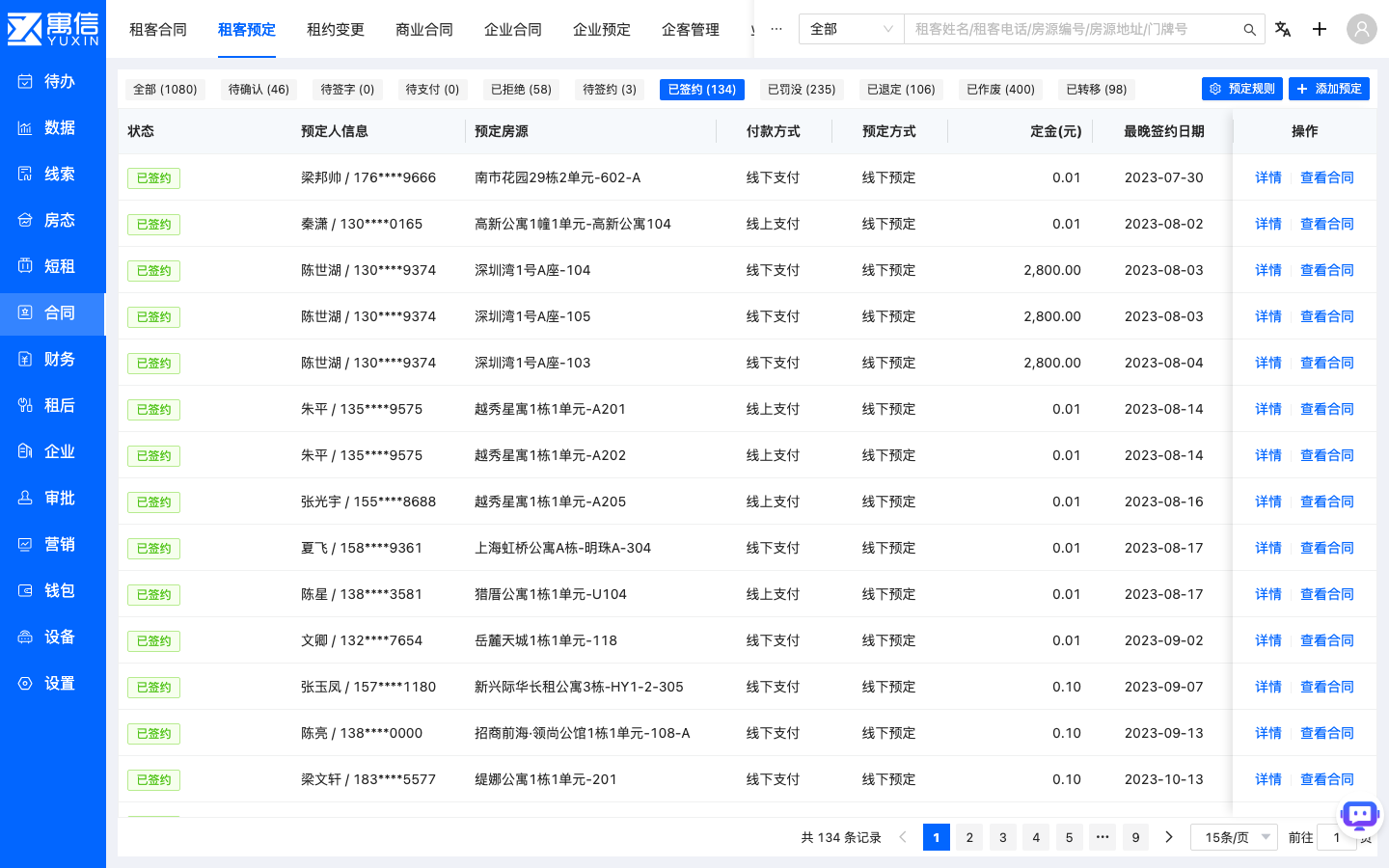Click 已签约 status tag for 陈星
Image resolution: width=1389 pixels, height=868 pixels.
pos(153,595)
